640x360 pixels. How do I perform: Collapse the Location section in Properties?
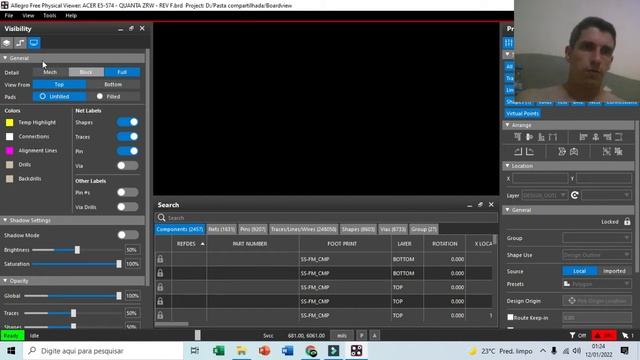(507, 166)
